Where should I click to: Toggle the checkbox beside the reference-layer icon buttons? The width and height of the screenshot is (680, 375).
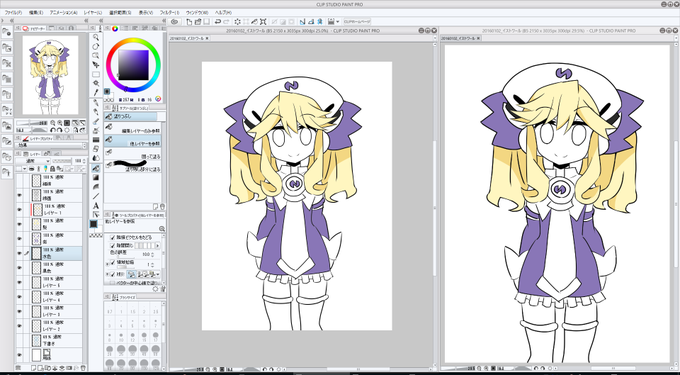113,274
